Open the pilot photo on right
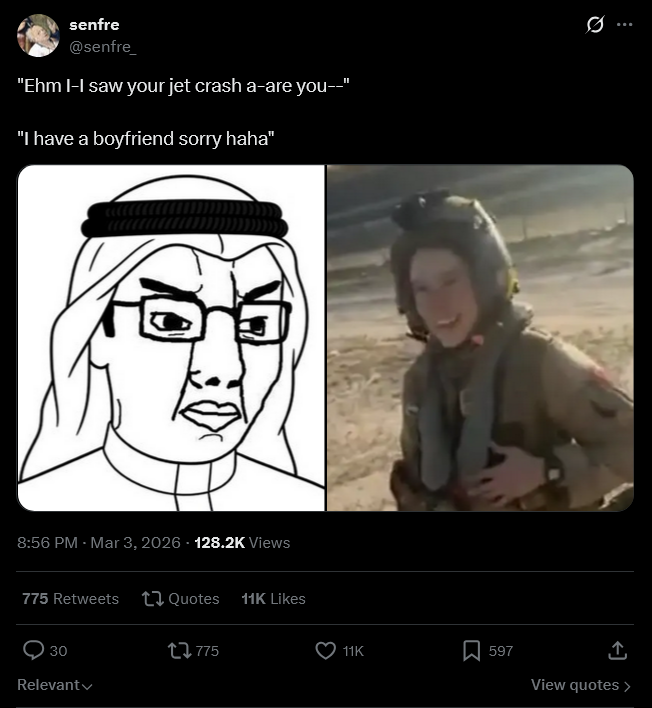 480,338
